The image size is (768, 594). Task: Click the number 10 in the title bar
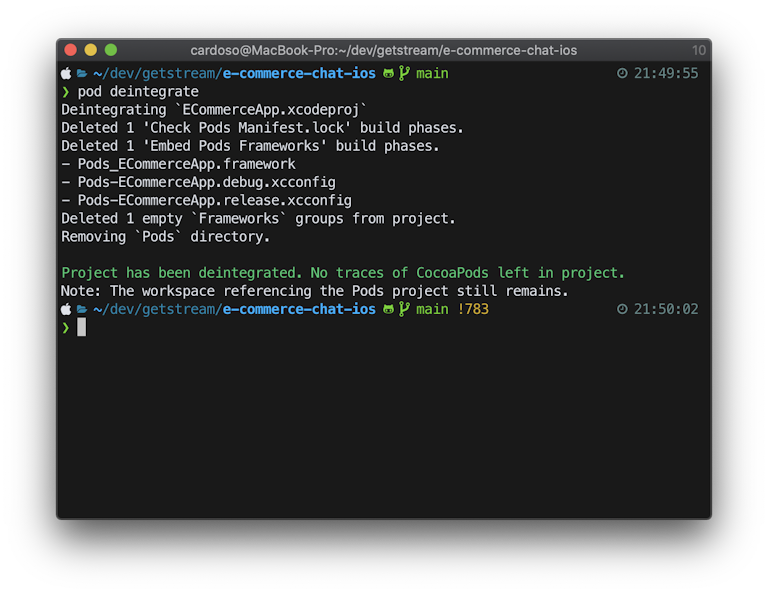[x=699, y=50]
